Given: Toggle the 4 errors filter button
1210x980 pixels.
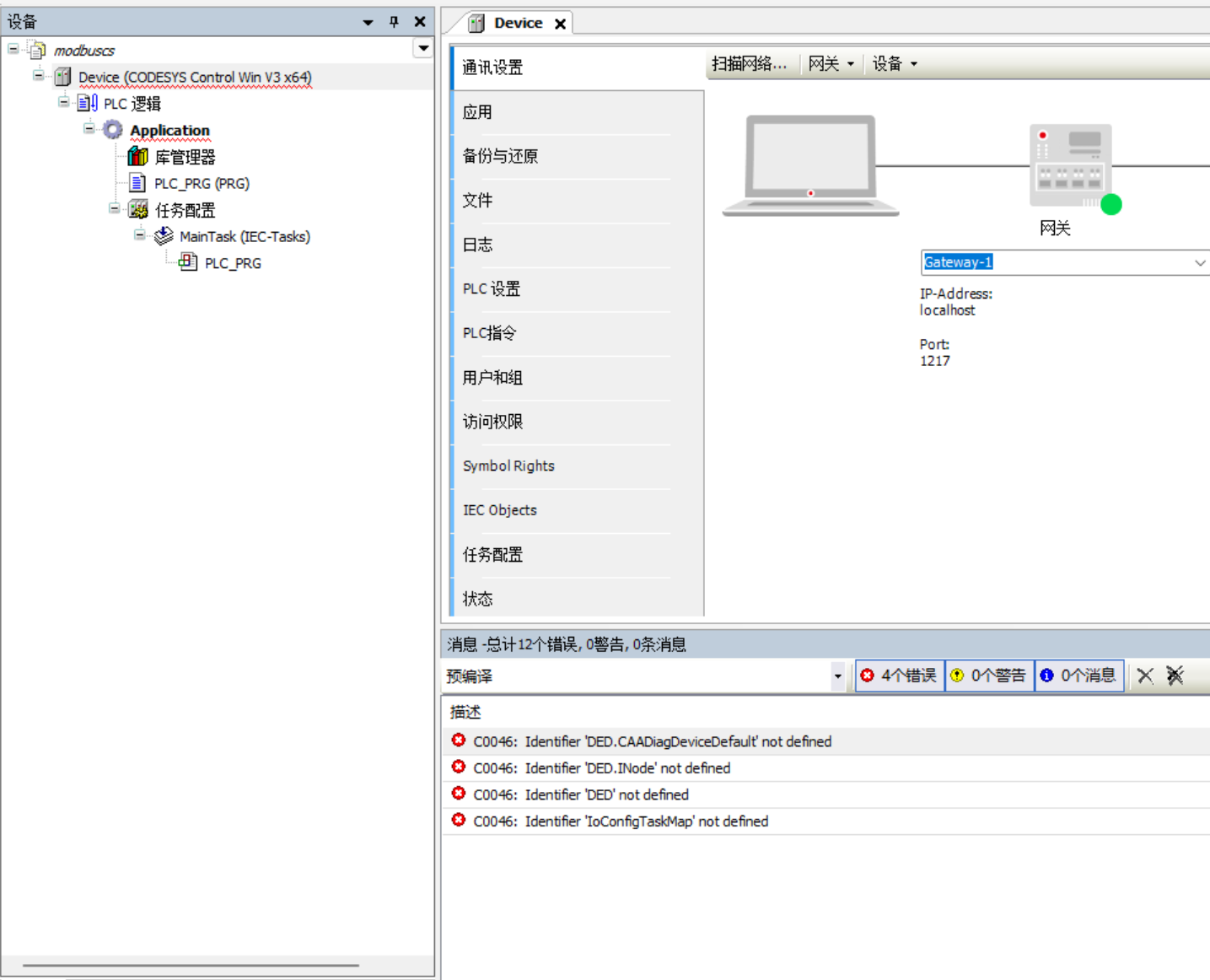Looking at the screenshot, I should [899, 676].
